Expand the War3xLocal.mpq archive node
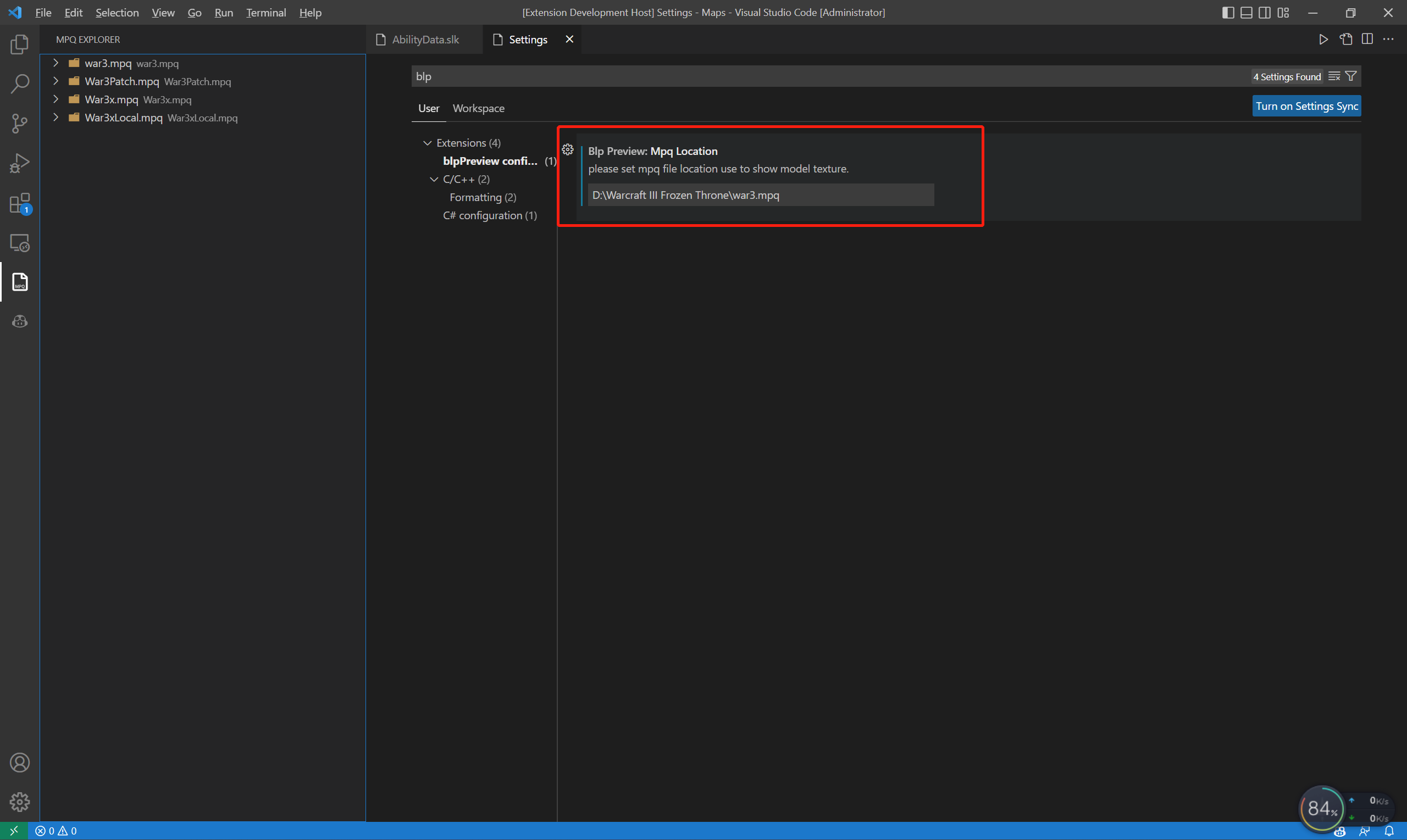Screen dimensions: 1407x840 click(56, 117)
